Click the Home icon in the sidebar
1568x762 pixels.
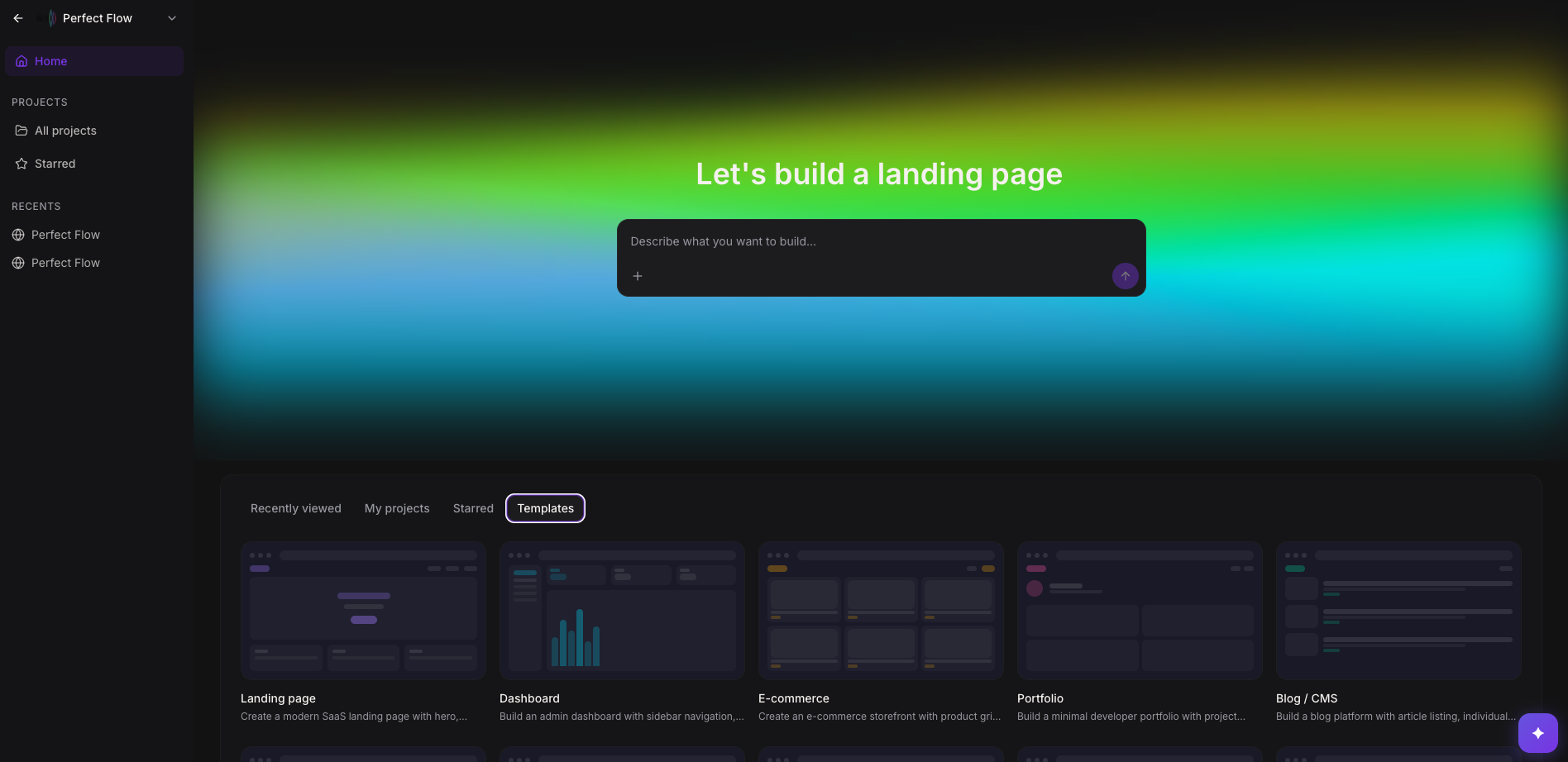click(20, 60)
